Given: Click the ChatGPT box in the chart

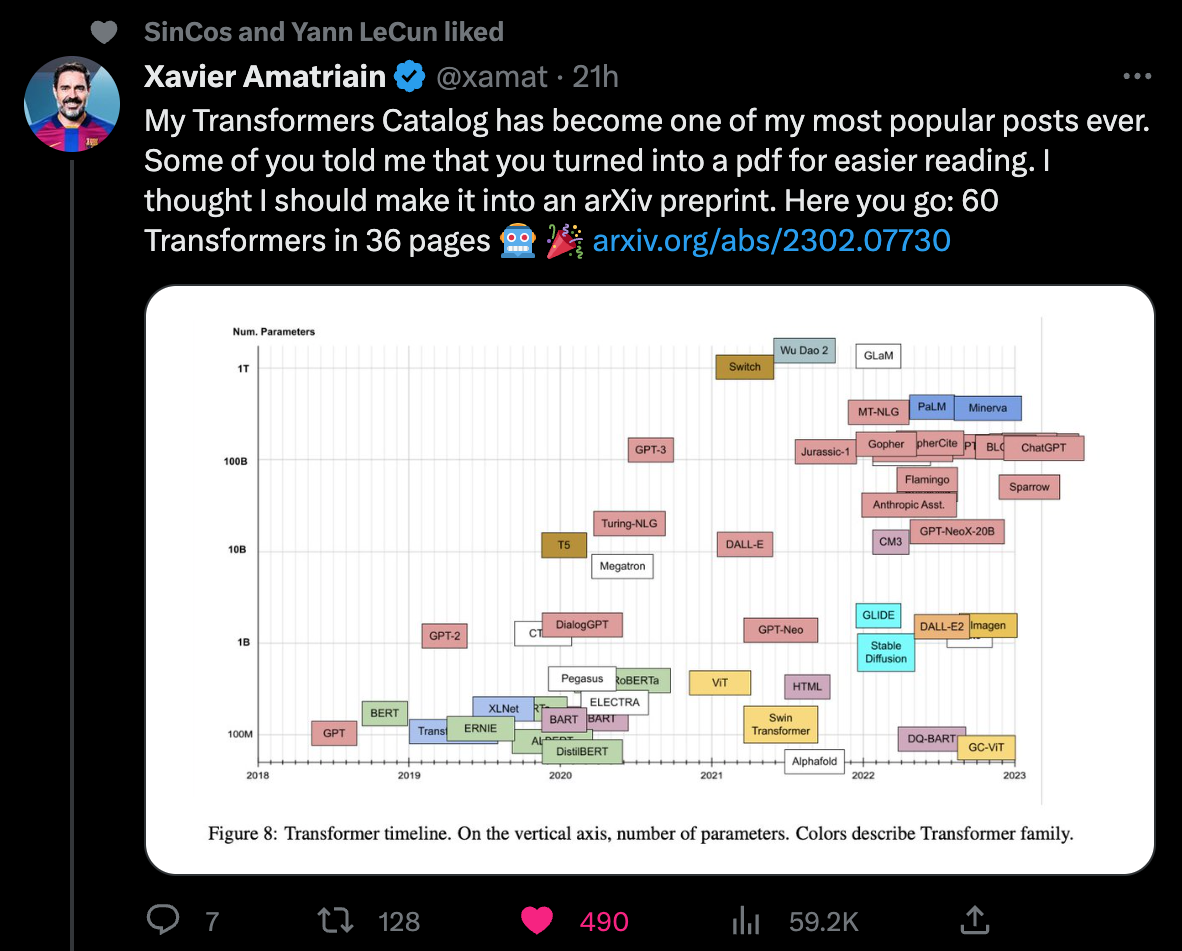Looking at the screenshot, I should click(1043, 448).
